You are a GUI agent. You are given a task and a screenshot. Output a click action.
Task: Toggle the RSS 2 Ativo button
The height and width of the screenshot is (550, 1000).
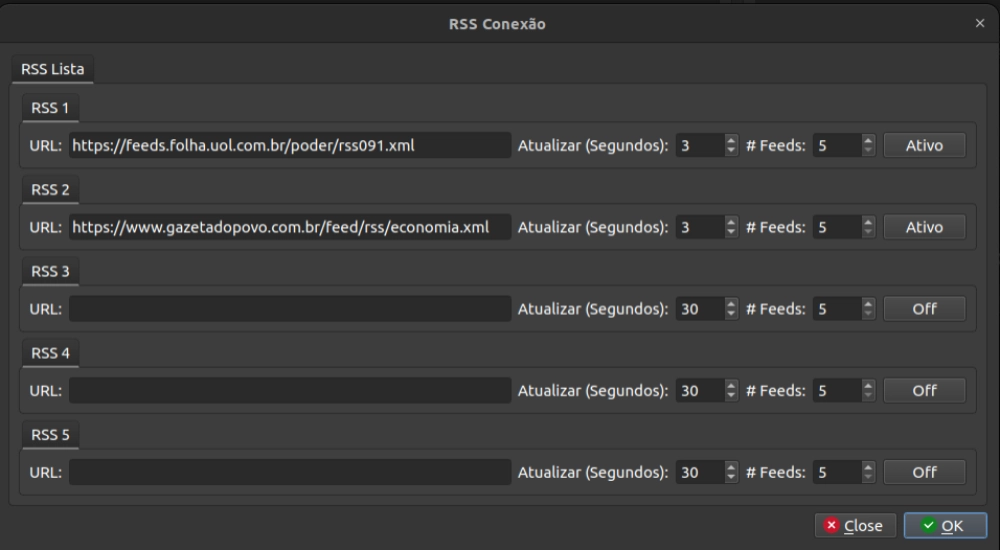click(x=924, y=228)
